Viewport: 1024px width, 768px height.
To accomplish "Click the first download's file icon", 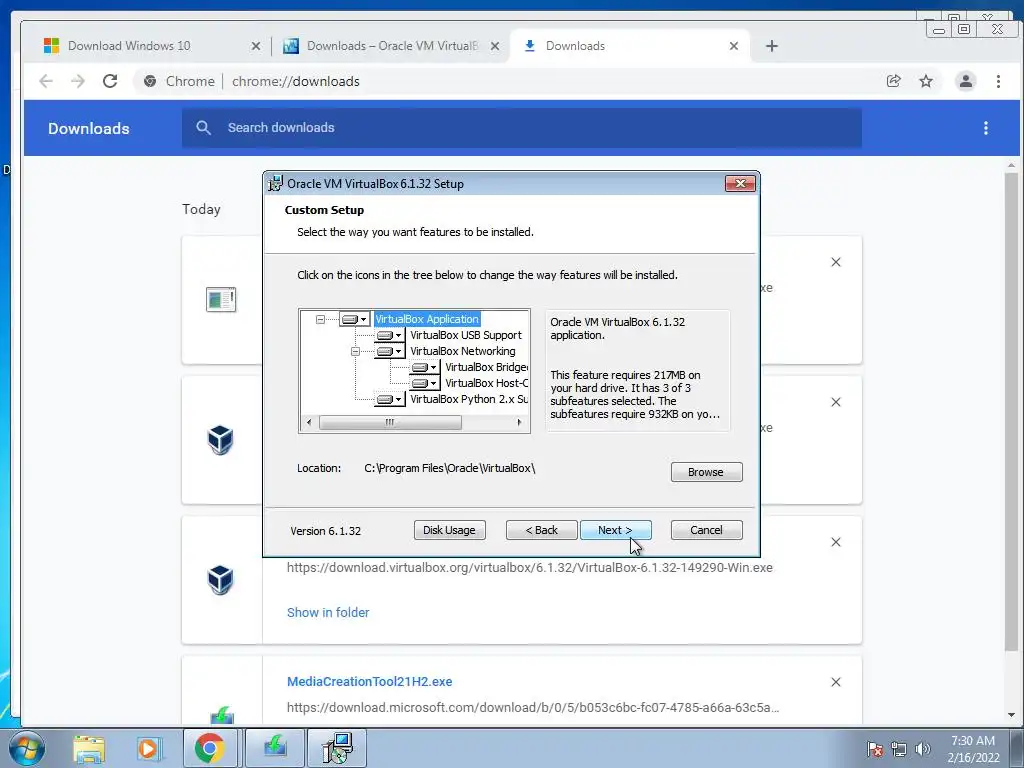I will (221, 300).
